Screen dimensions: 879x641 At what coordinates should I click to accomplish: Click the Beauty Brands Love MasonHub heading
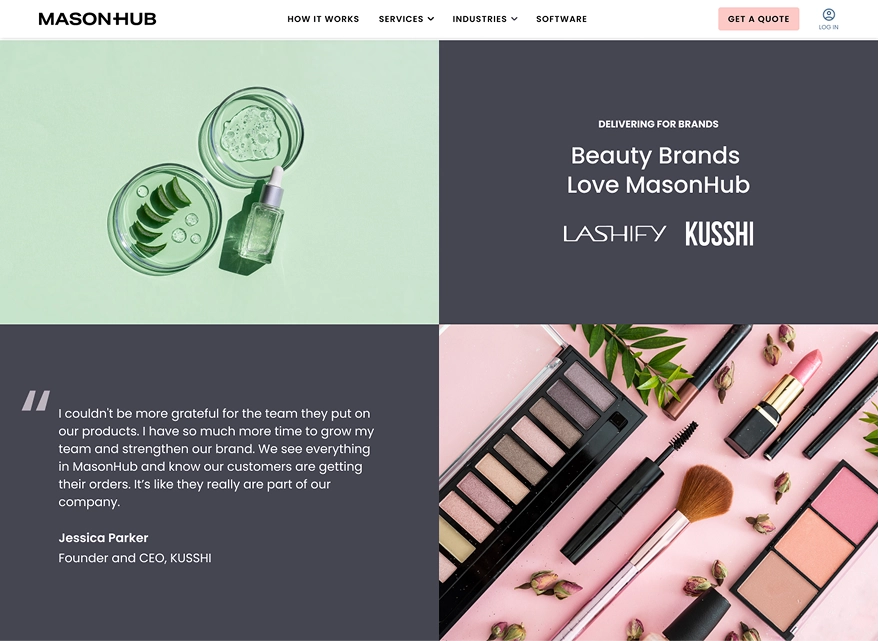658,170
